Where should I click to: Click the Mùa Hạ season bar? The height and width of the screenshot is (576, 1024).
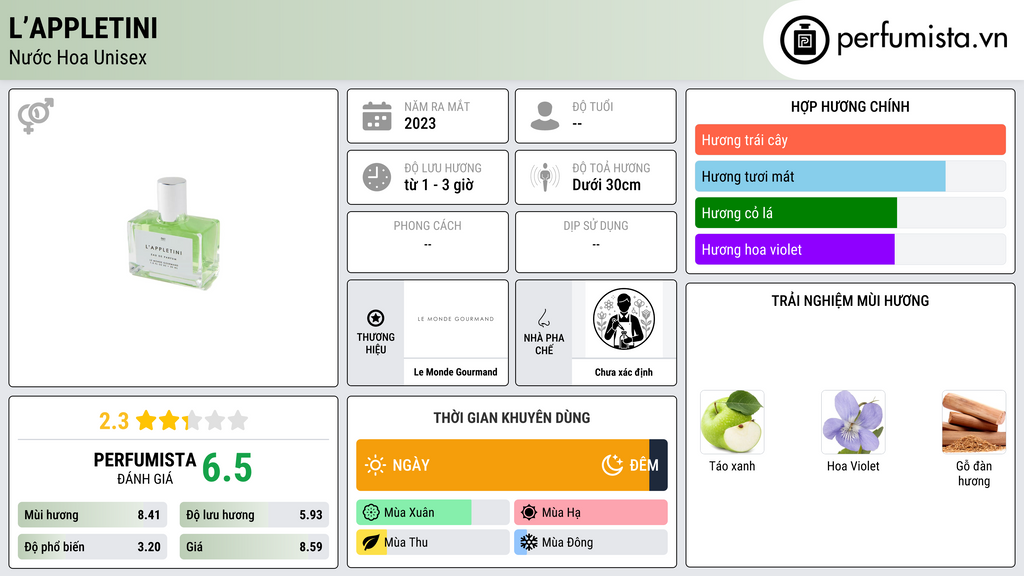point(590,513)
